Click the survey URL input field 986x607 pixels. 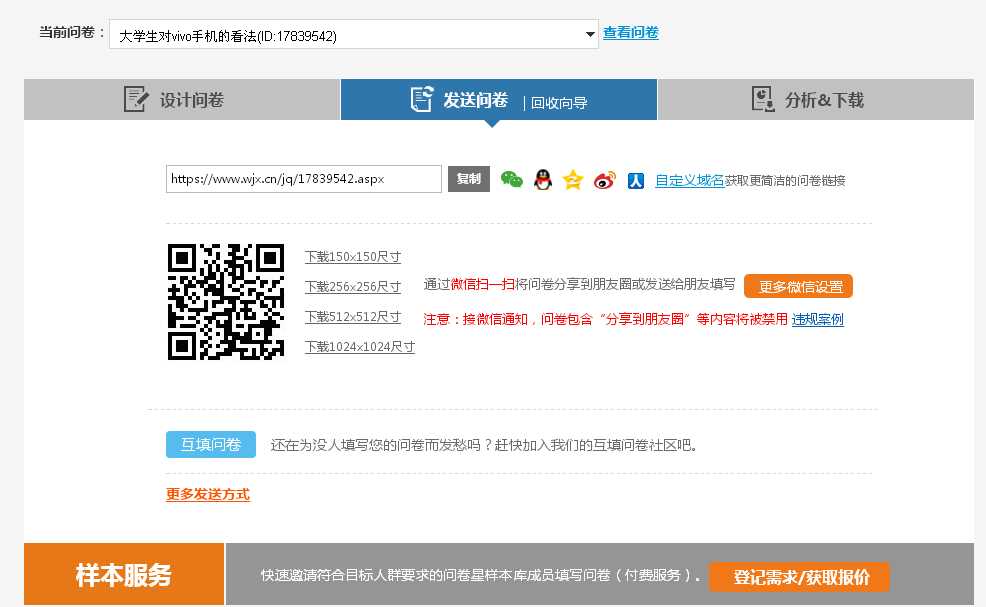(x=304, y=179)
